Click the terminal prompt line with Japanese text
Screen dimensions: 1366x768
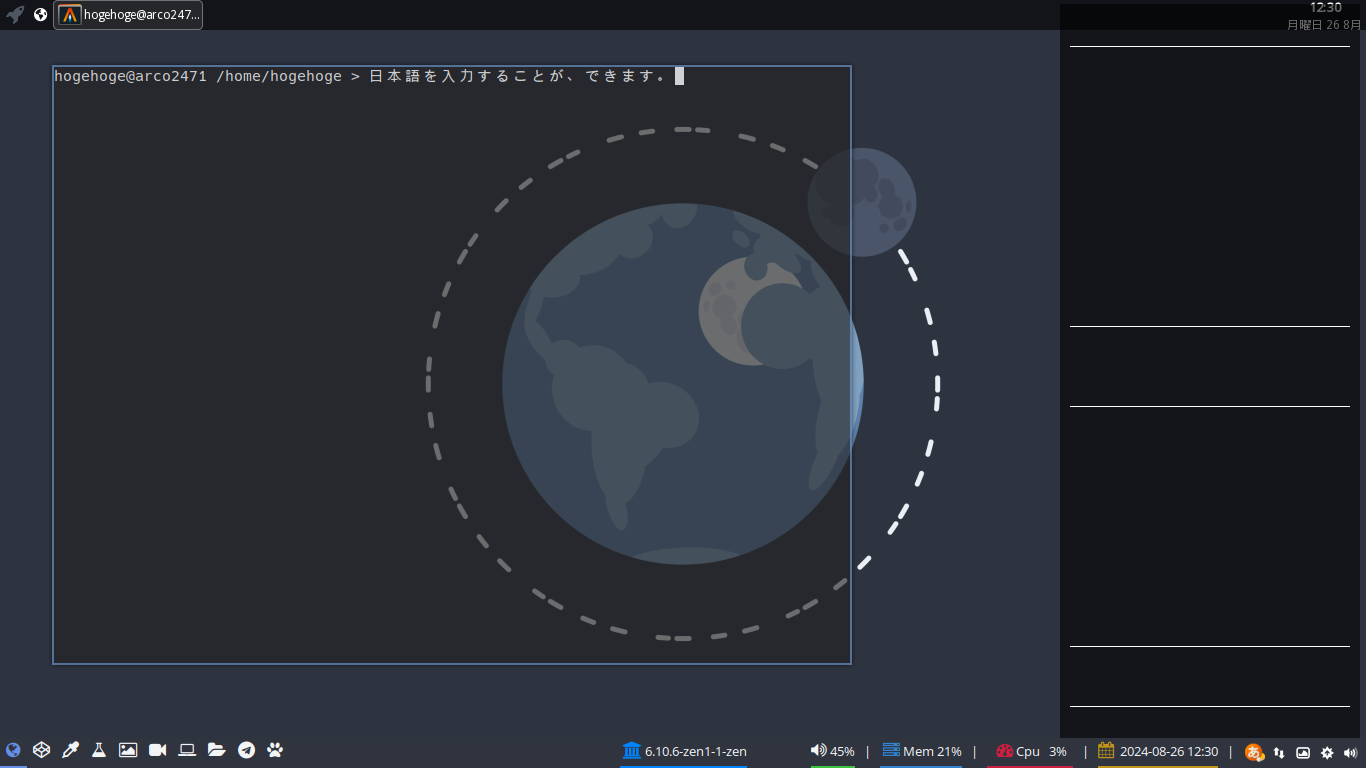point(369,76)
